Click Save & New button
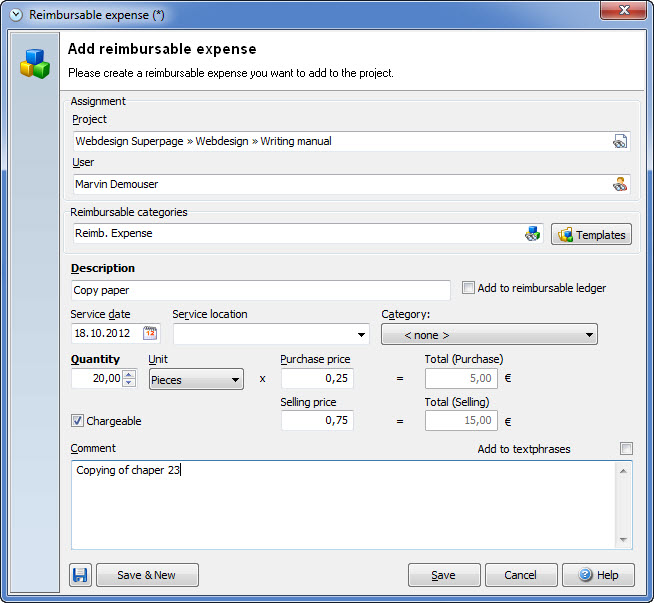The height and width of the screenshot is (603, 654). pyautogui.click(x=147, y=575)
